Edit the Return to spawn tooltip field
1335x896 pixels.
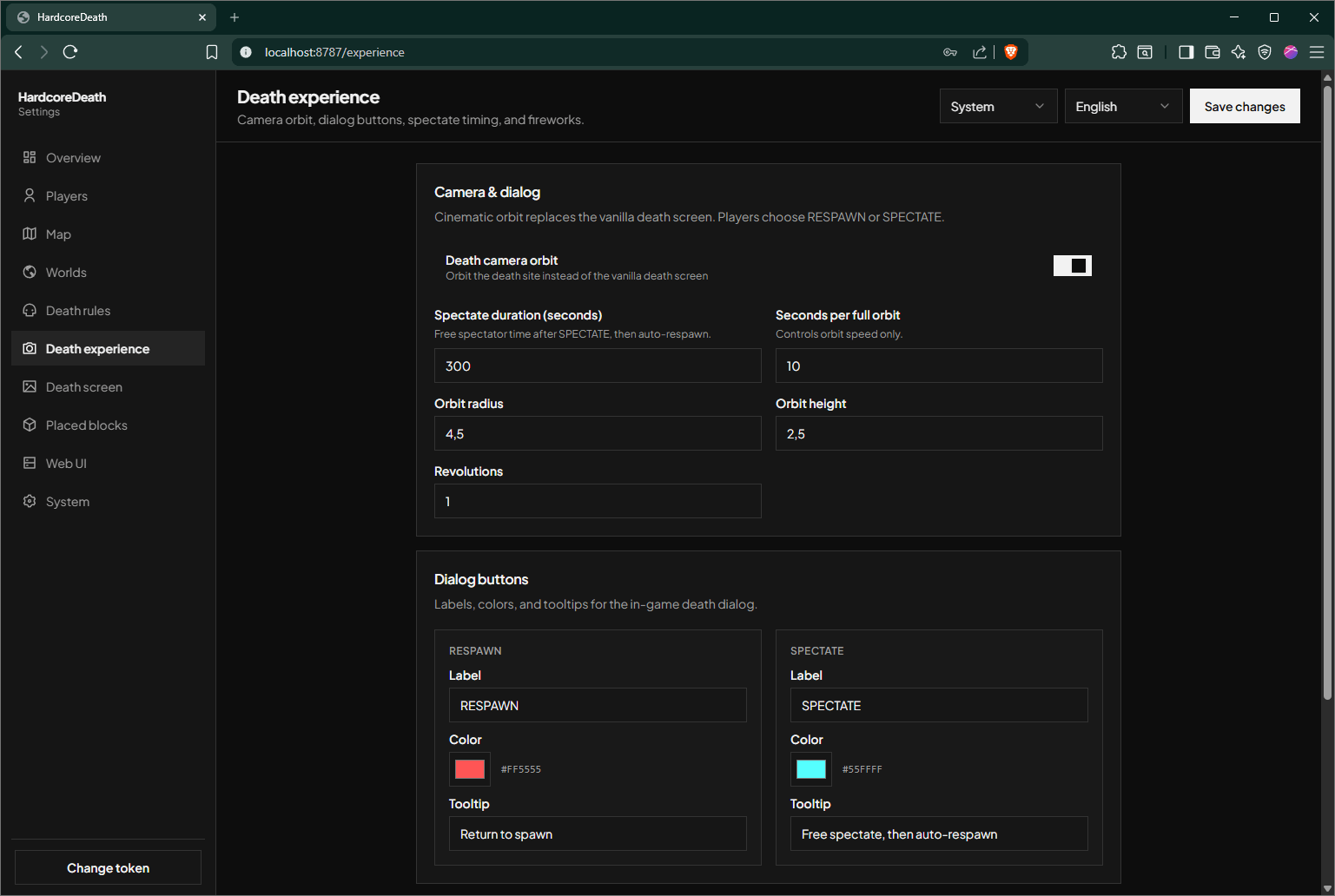[598, 833]
